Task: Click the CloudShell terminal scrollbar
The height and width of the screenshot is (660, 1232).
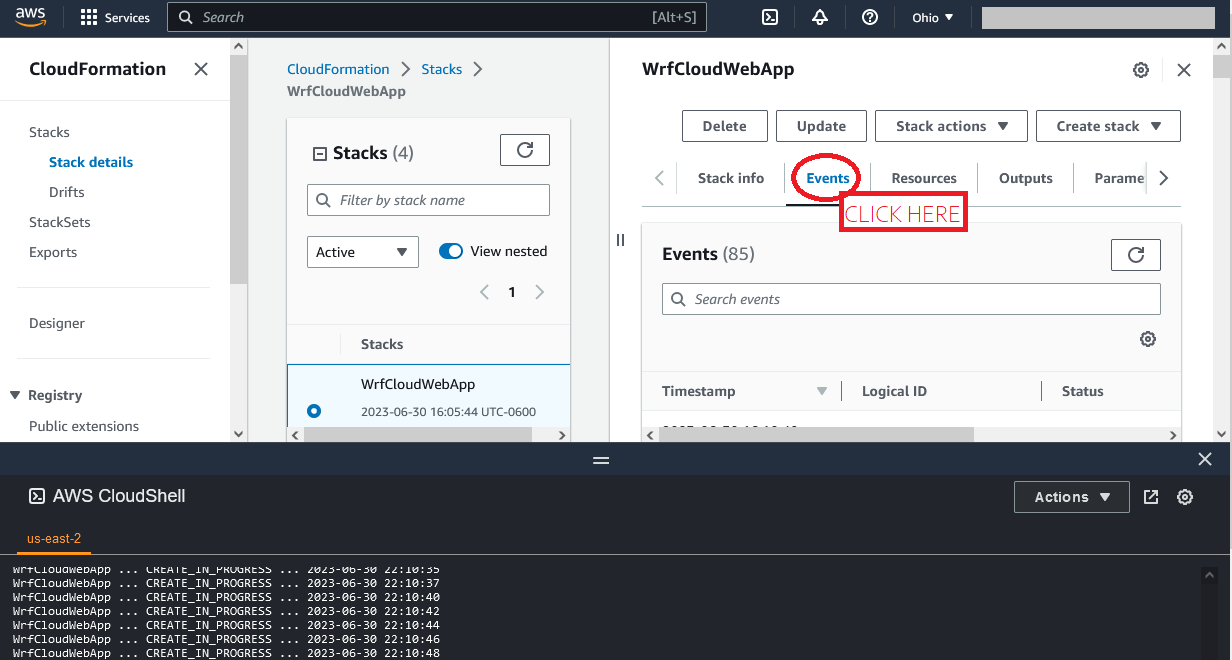Action: point(1209,613)
